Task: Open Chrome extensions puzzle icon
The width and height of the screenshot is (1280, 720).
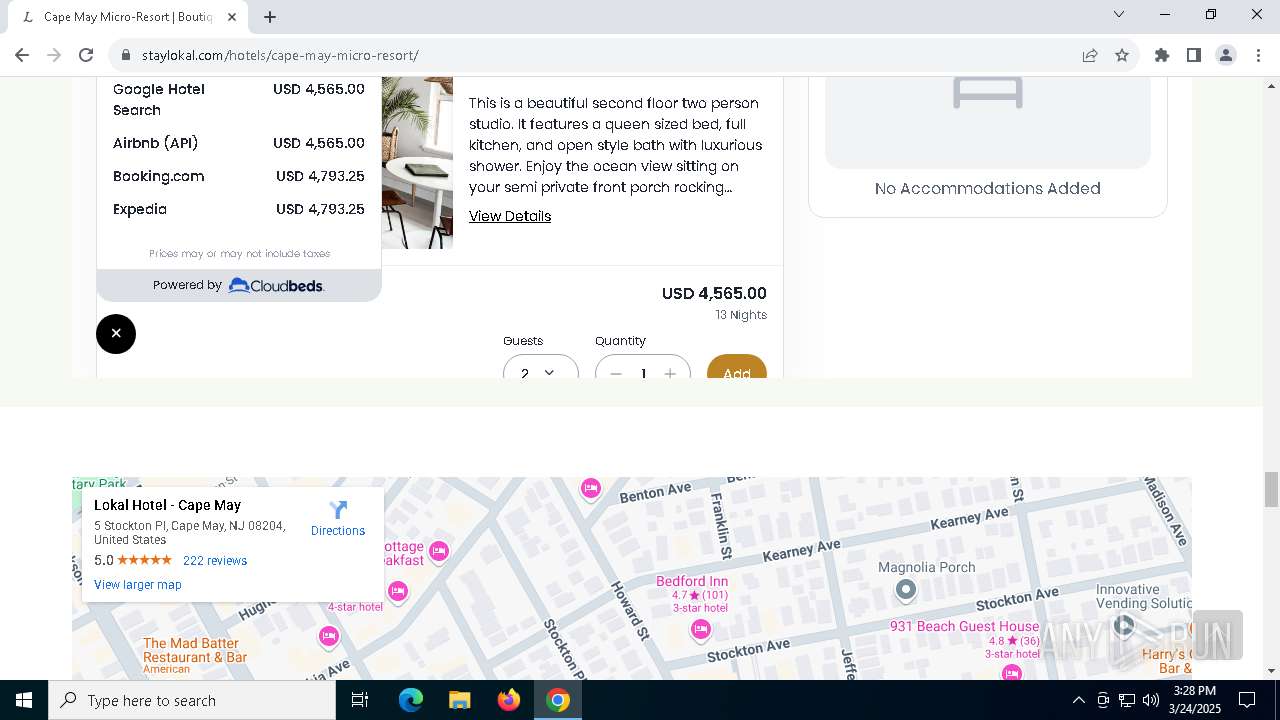Action: coord(1162,55)
